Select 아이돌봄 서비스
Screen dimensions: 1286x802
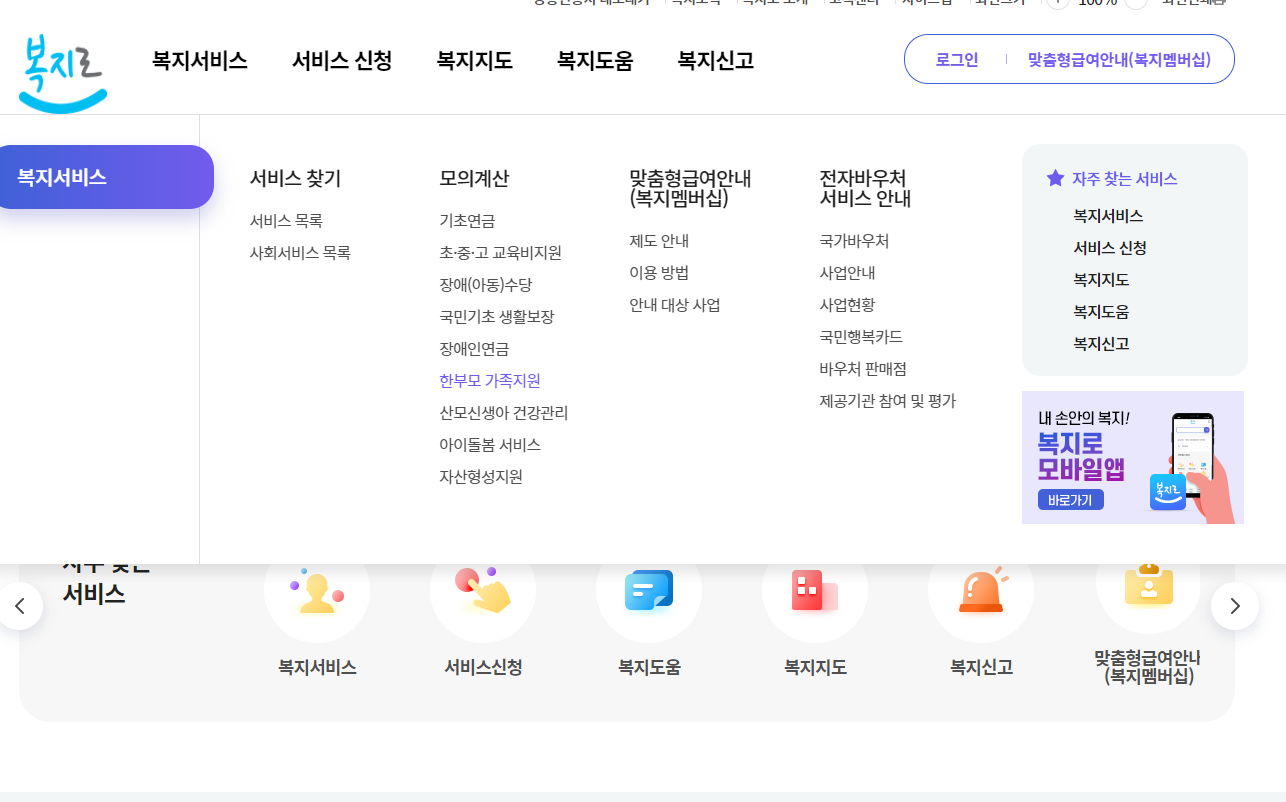[x=490, y=444]
